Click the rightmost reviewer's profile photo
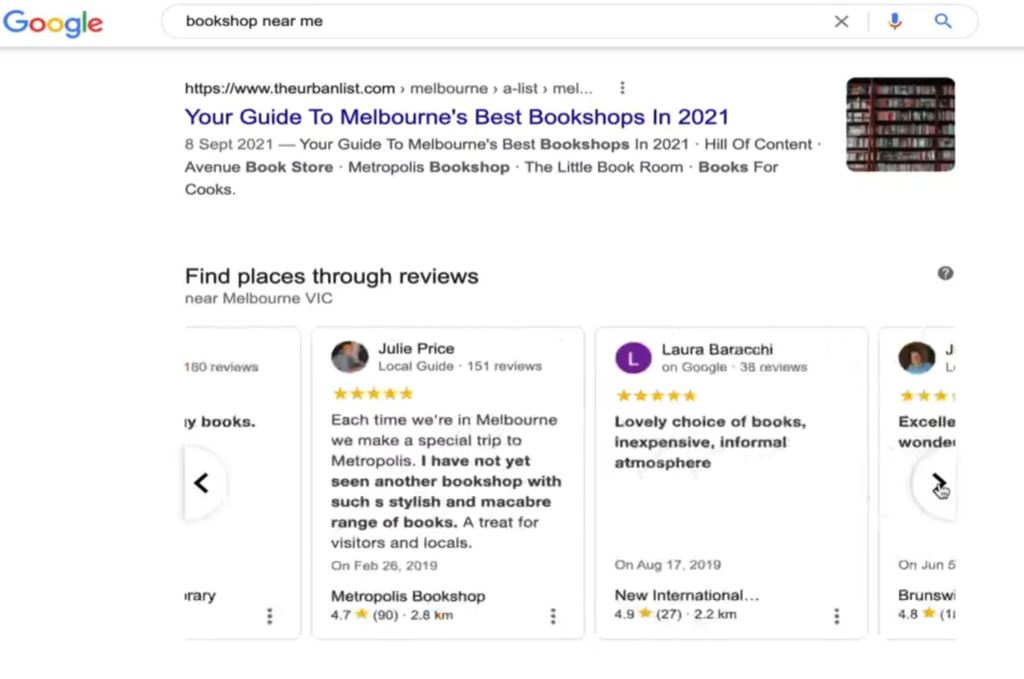This screenshot has width=1024, height=679. (x=916, y=358)
